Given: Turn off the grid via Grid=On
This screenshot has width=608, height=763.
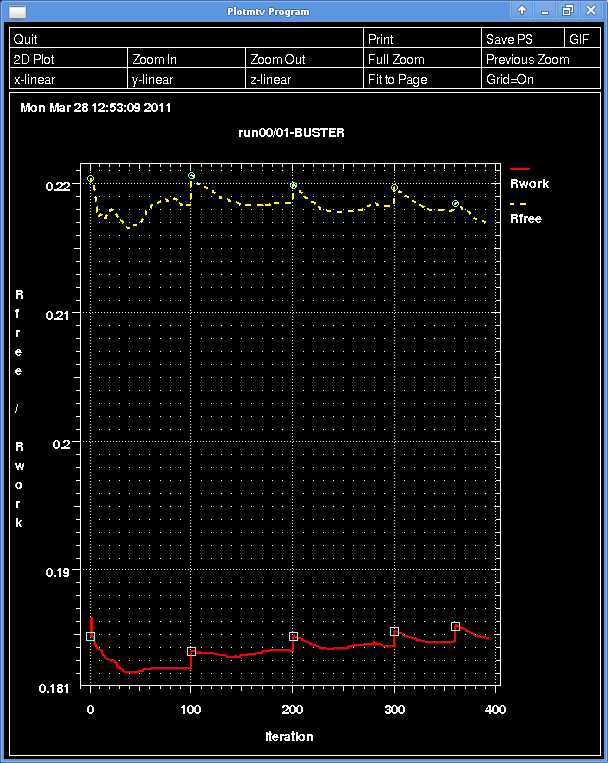Looking at the screenshot, I should coord(540,79).
